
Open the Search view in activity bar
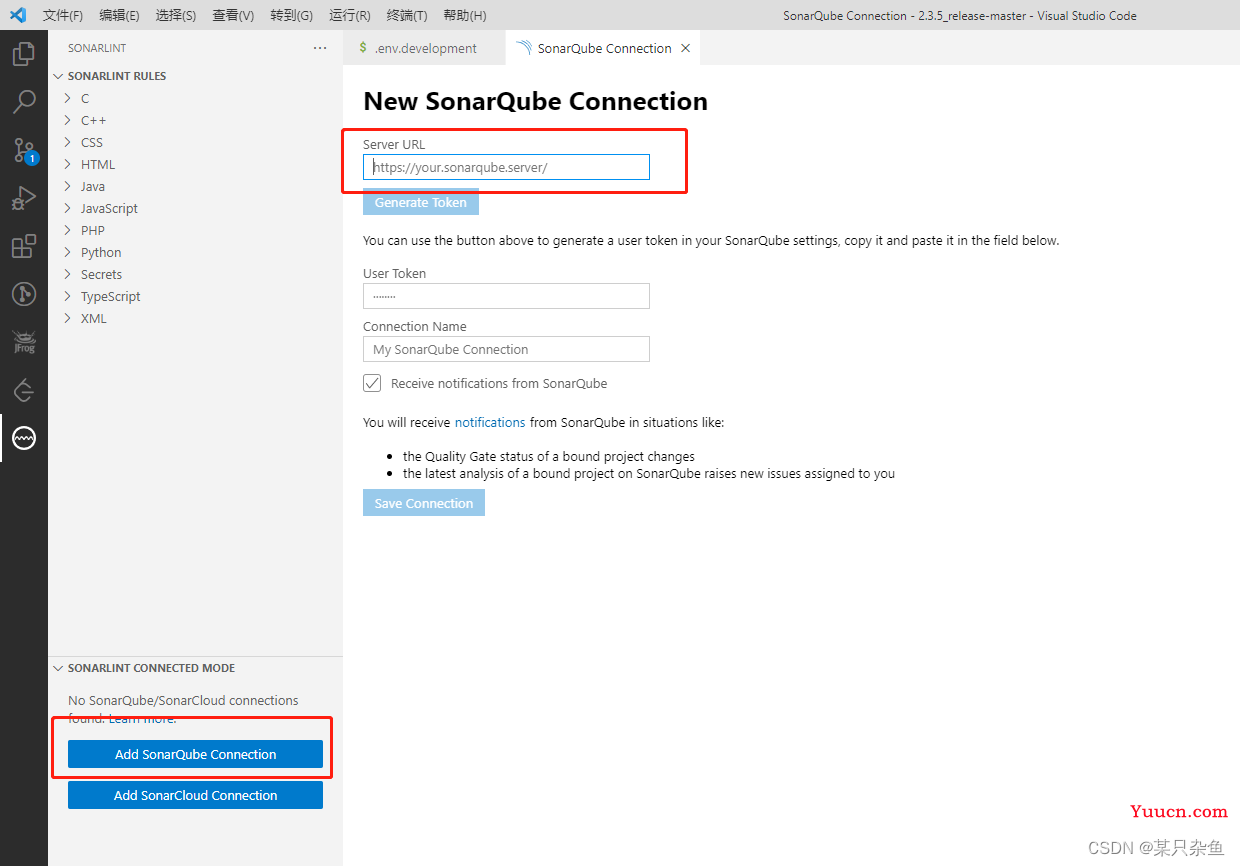click(24, 101)
